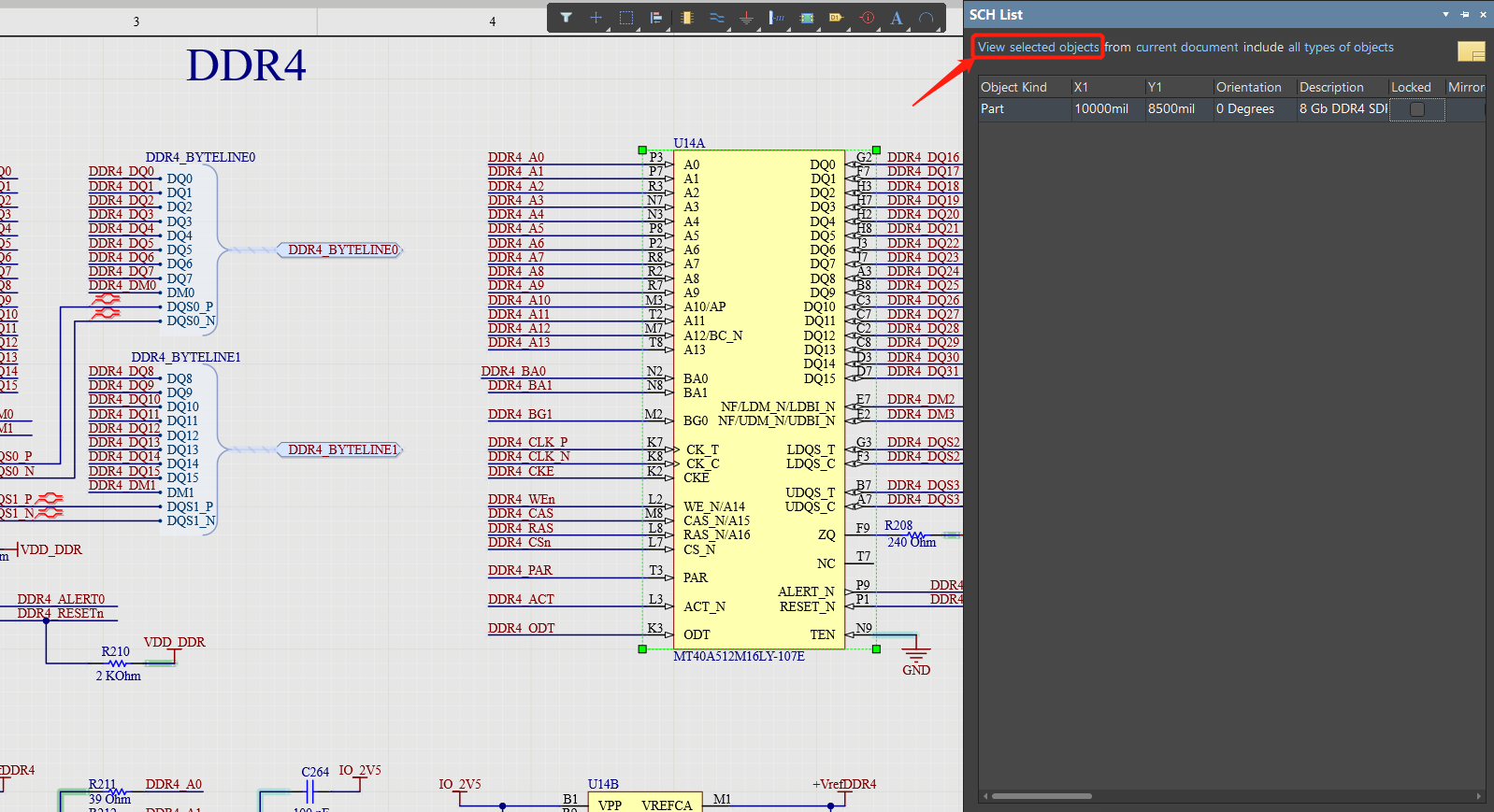Toggle the Locked checkbox for the Part
Screen dimensions: 1494x812
1417,109
